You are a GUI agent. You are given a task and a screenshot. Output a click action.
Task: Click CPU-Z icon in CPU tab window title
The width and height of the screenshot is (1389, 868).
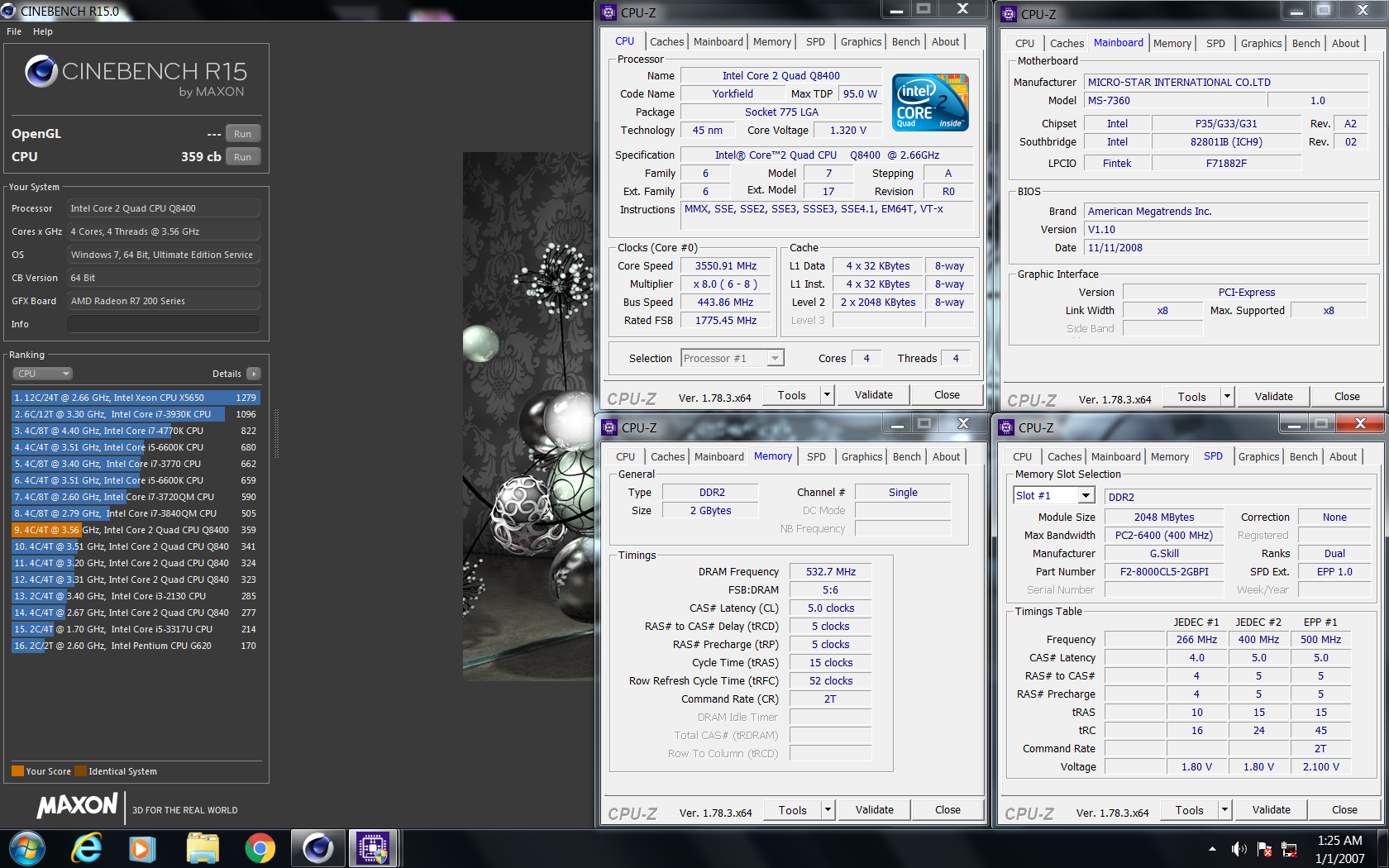(x=609, y=12)
